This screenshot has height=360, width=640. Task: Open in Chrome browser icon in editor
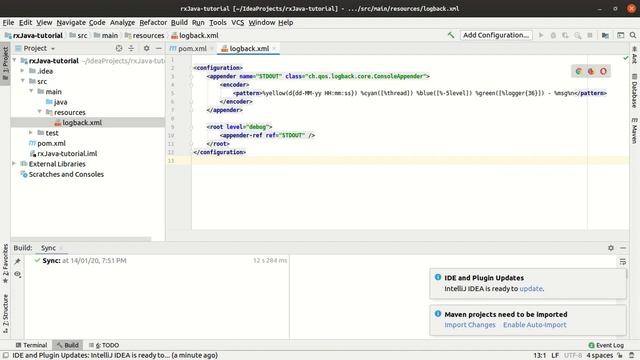[578, 71]
